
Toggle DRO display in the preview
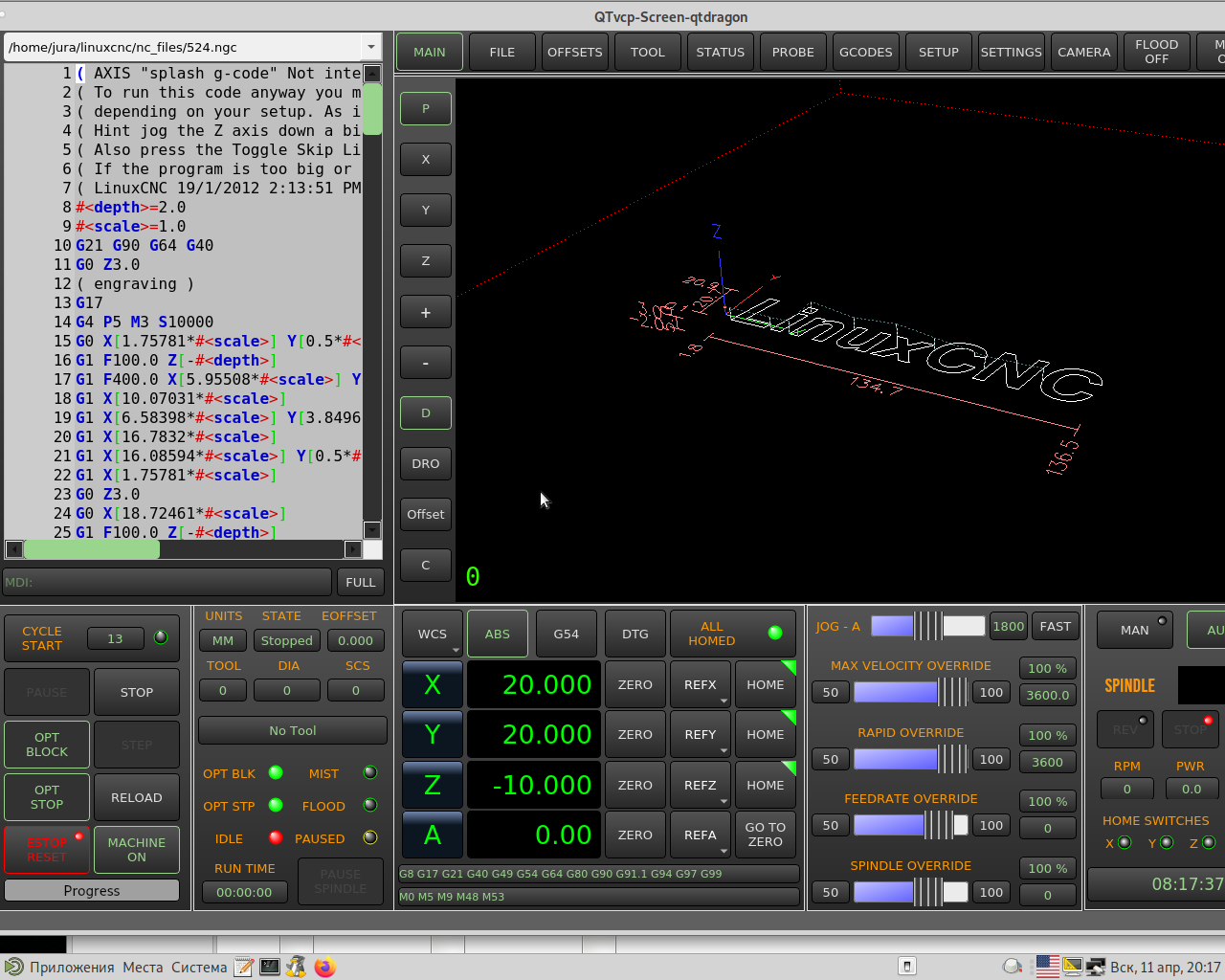pyautogui.click(x=426, y=464)
